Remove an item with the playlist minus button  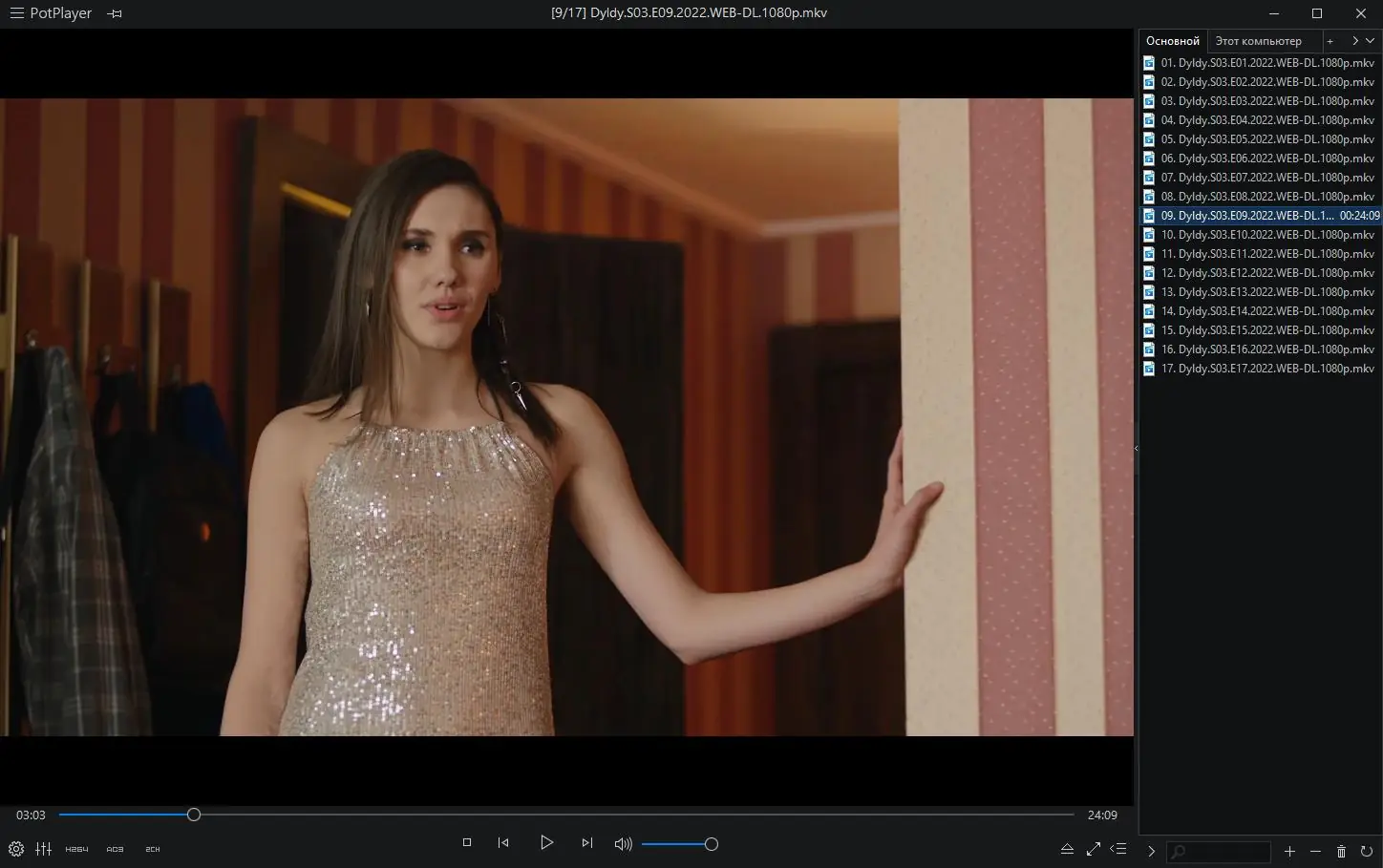pyautogui.click(x=1315, y=851)
